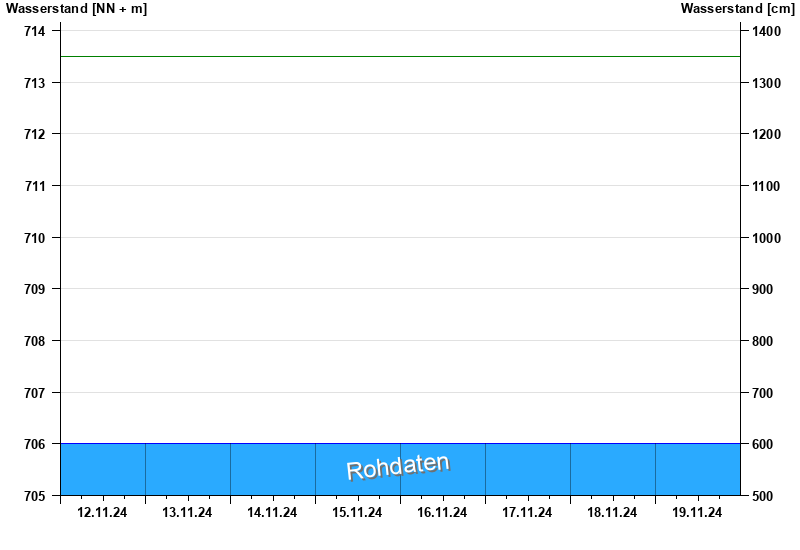The height and width of the screenshot is (550, 800).
Task: Select the 17.11.24 date on the axis
Action: click(x=527, y=513)
